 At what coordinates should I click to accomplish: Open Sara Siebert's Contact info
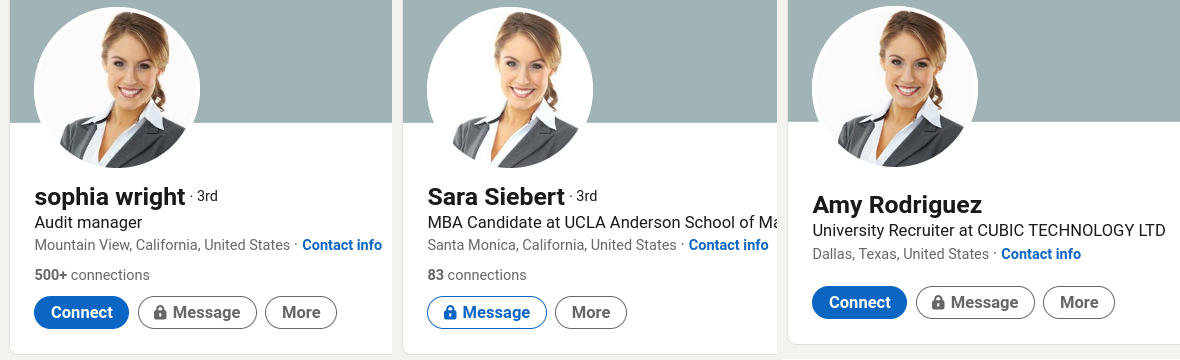pyautogui.click(x=728, y=245)
